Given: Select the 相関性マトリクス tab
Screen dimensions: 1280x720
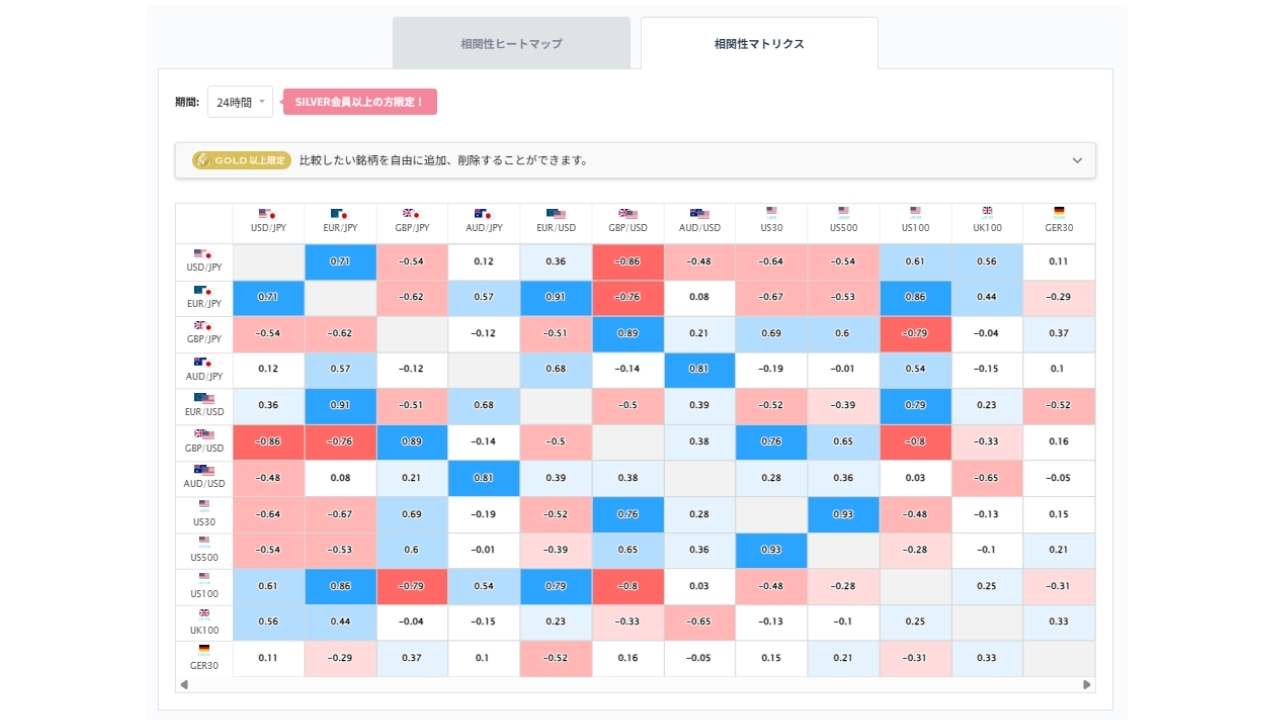Looking at the screenshot, I should 759,43.
